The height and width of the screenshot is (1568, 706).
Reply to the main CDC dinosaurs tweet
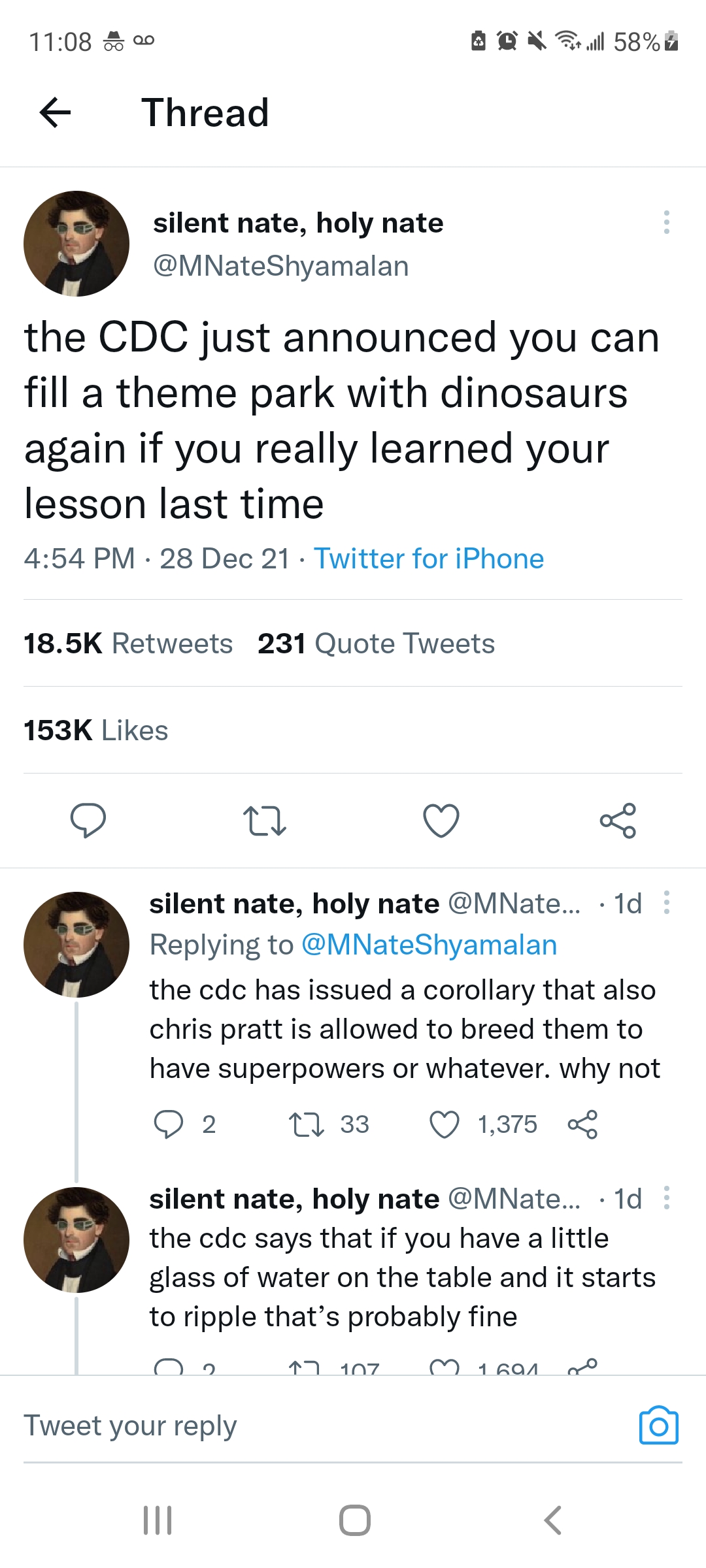point(88,820)
